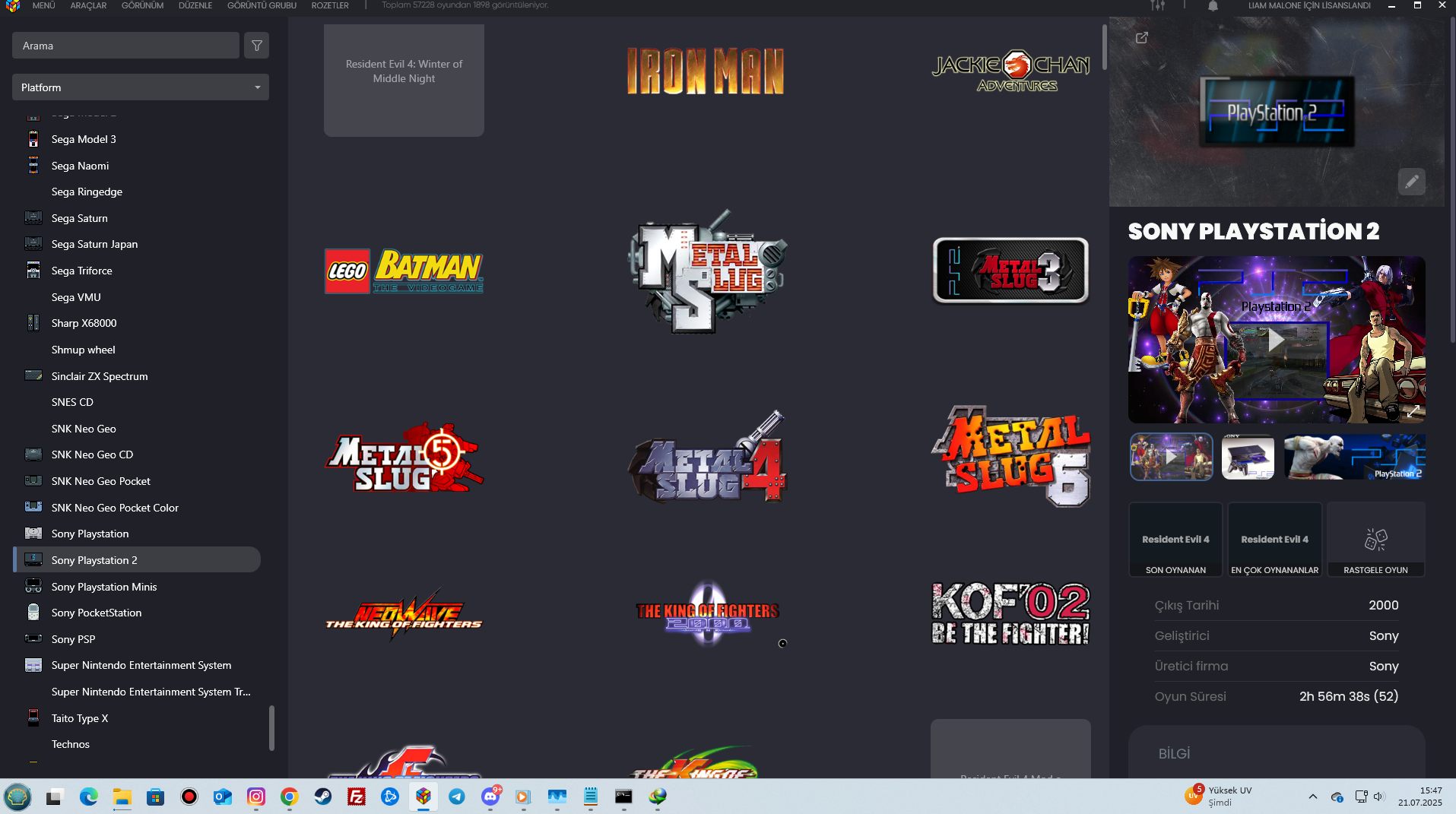Select SNES CD platform
Viewport: 1456px width, 814px height.
tap(72, 402)
